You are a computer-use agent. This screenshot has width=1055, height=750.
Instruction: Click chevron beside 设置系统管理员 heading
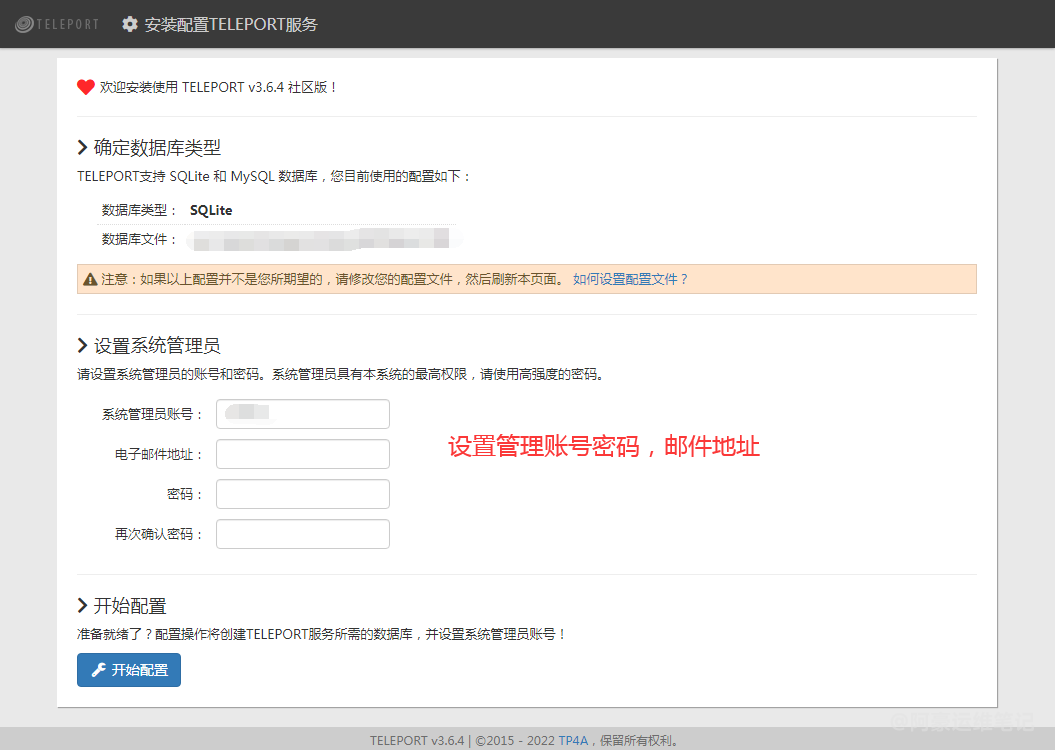pos(83,346)
